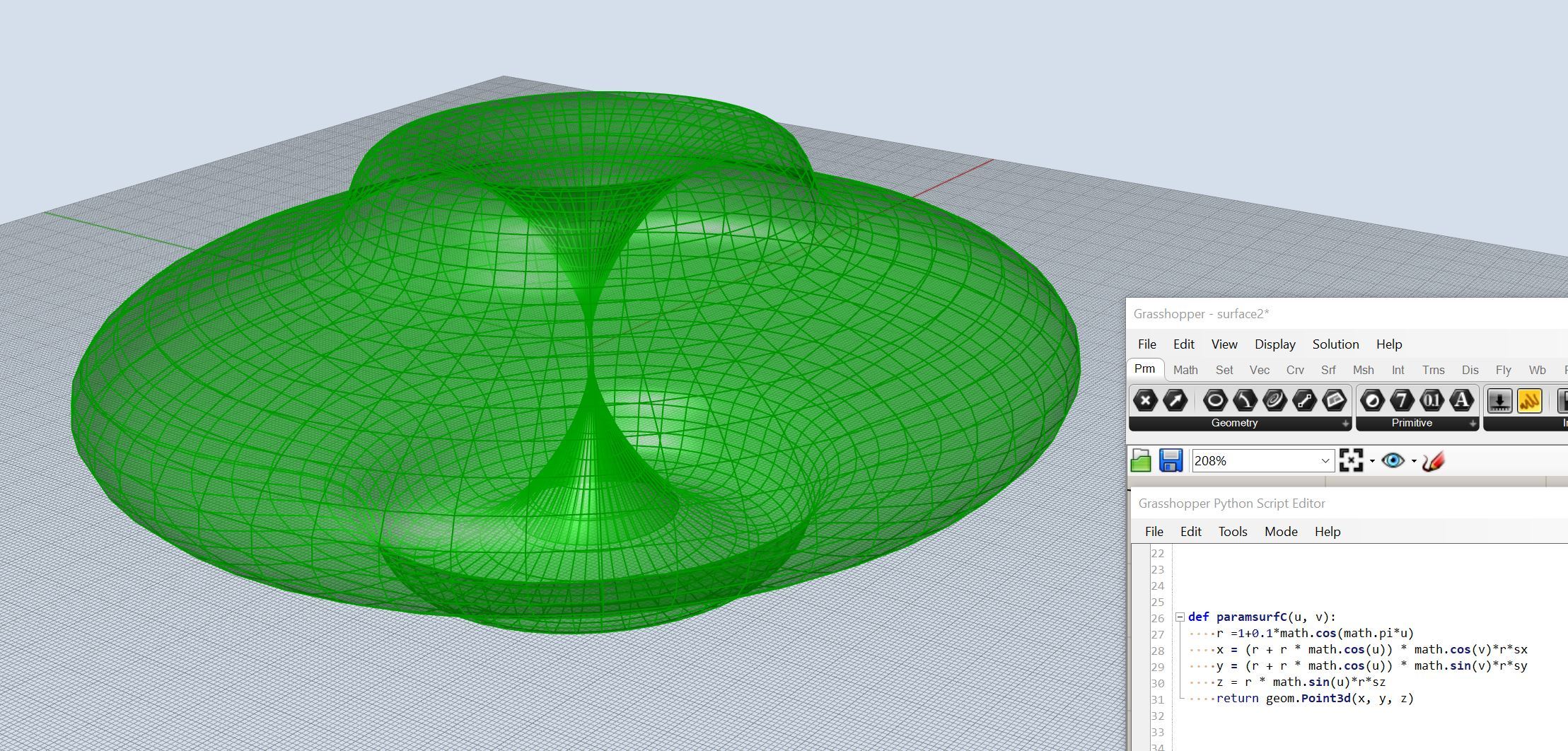The image size is (1568, 751).
Task: Expand the Primitive panel plus arrow
Action: tap(1473, 424)
